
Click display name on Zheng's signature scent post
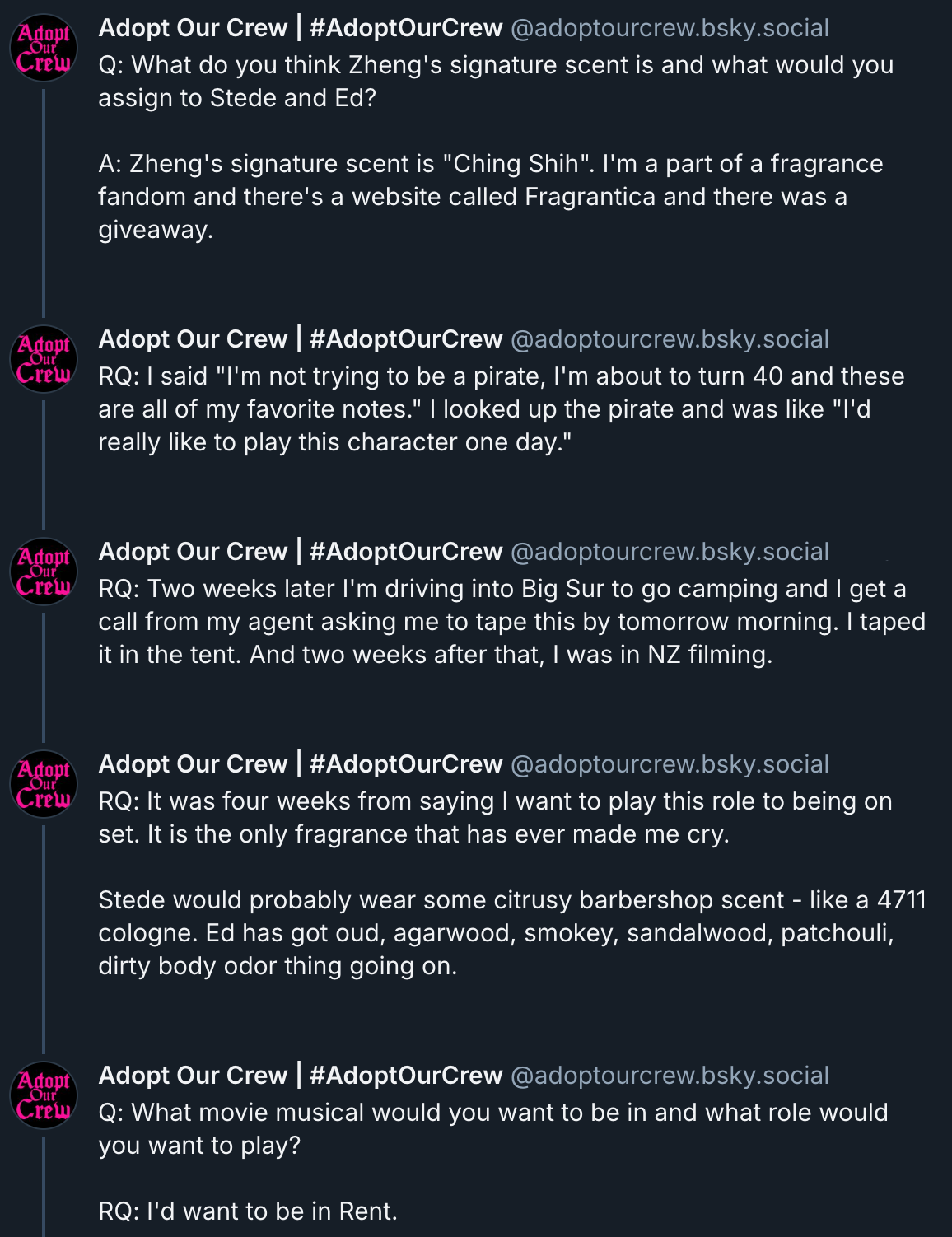[x=300, y=28]
